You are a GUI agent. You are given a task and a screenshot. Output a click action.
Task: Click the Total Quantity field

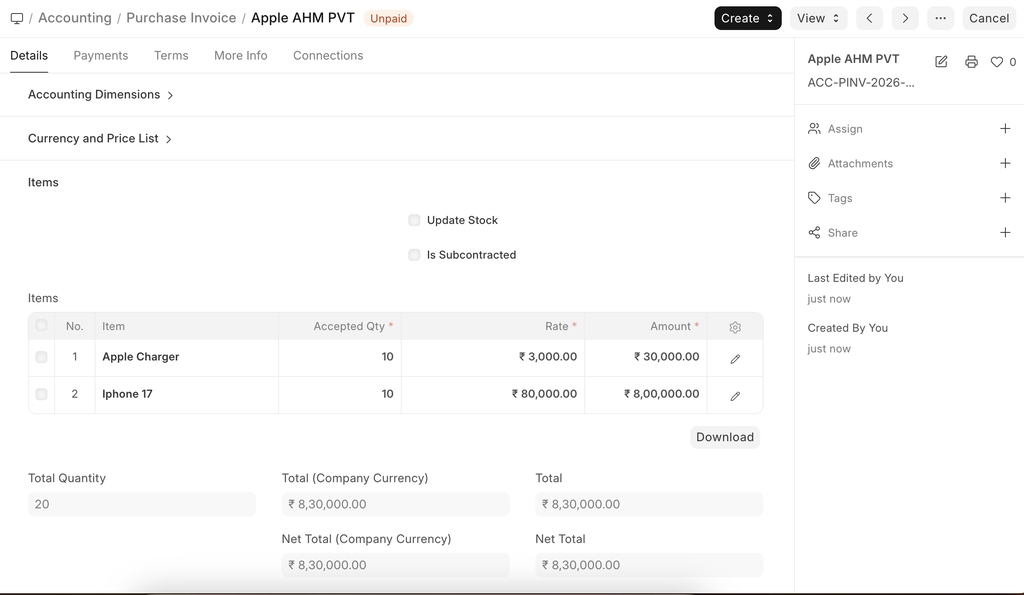[142, 504]
